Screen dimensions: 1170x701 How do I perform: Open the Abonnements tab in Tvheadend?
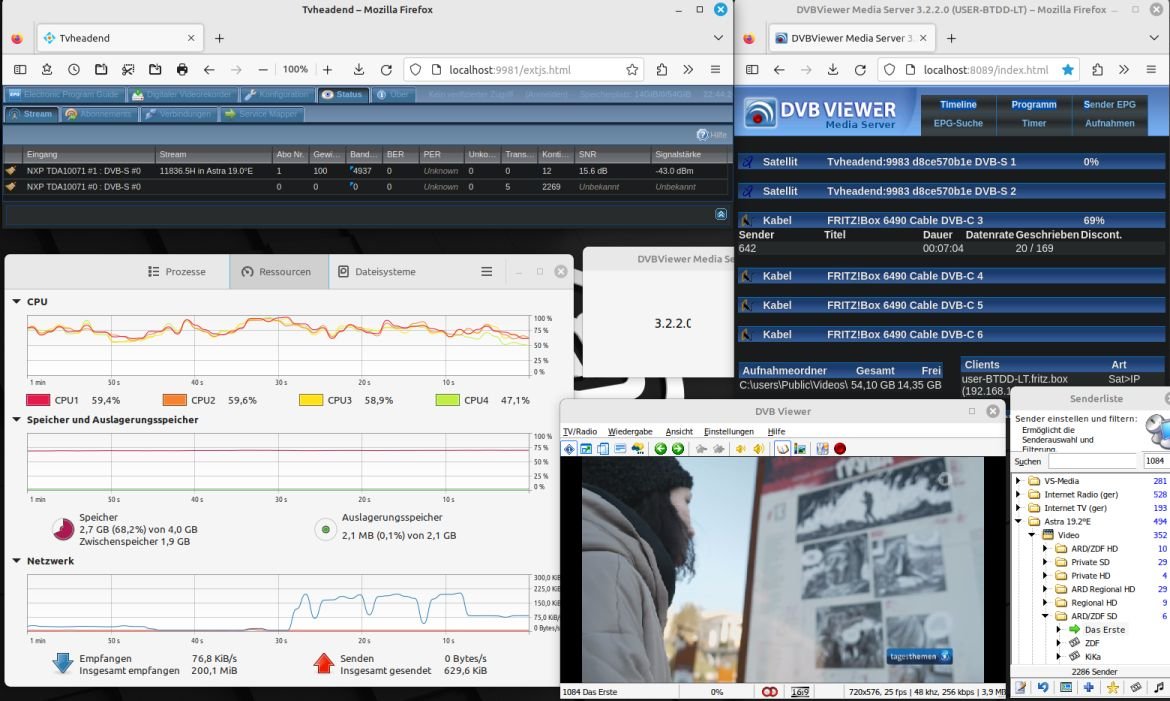(x=98, y=114)
